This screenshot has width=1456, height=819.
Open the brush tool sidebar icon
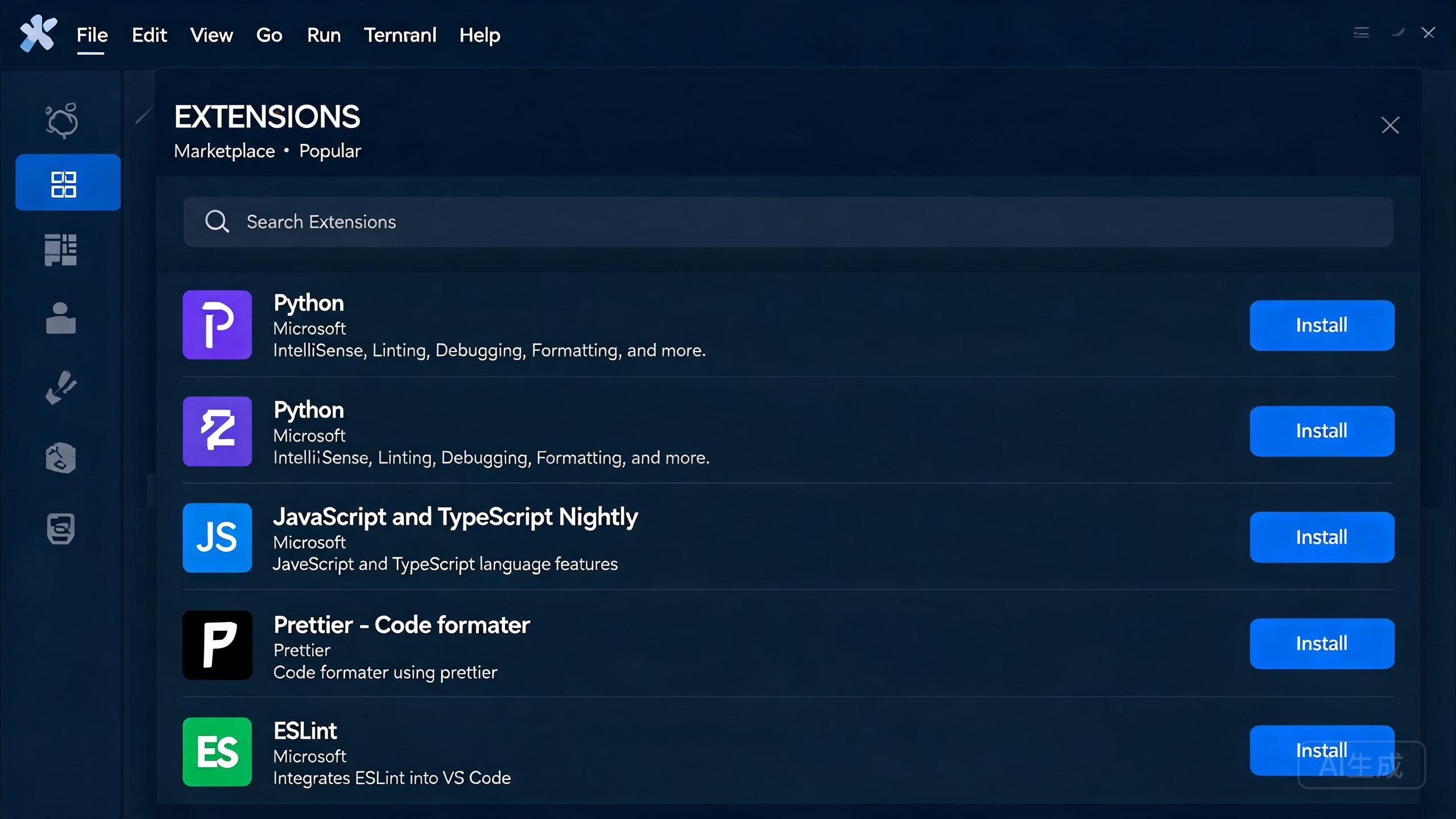click(x=60, y=388)
